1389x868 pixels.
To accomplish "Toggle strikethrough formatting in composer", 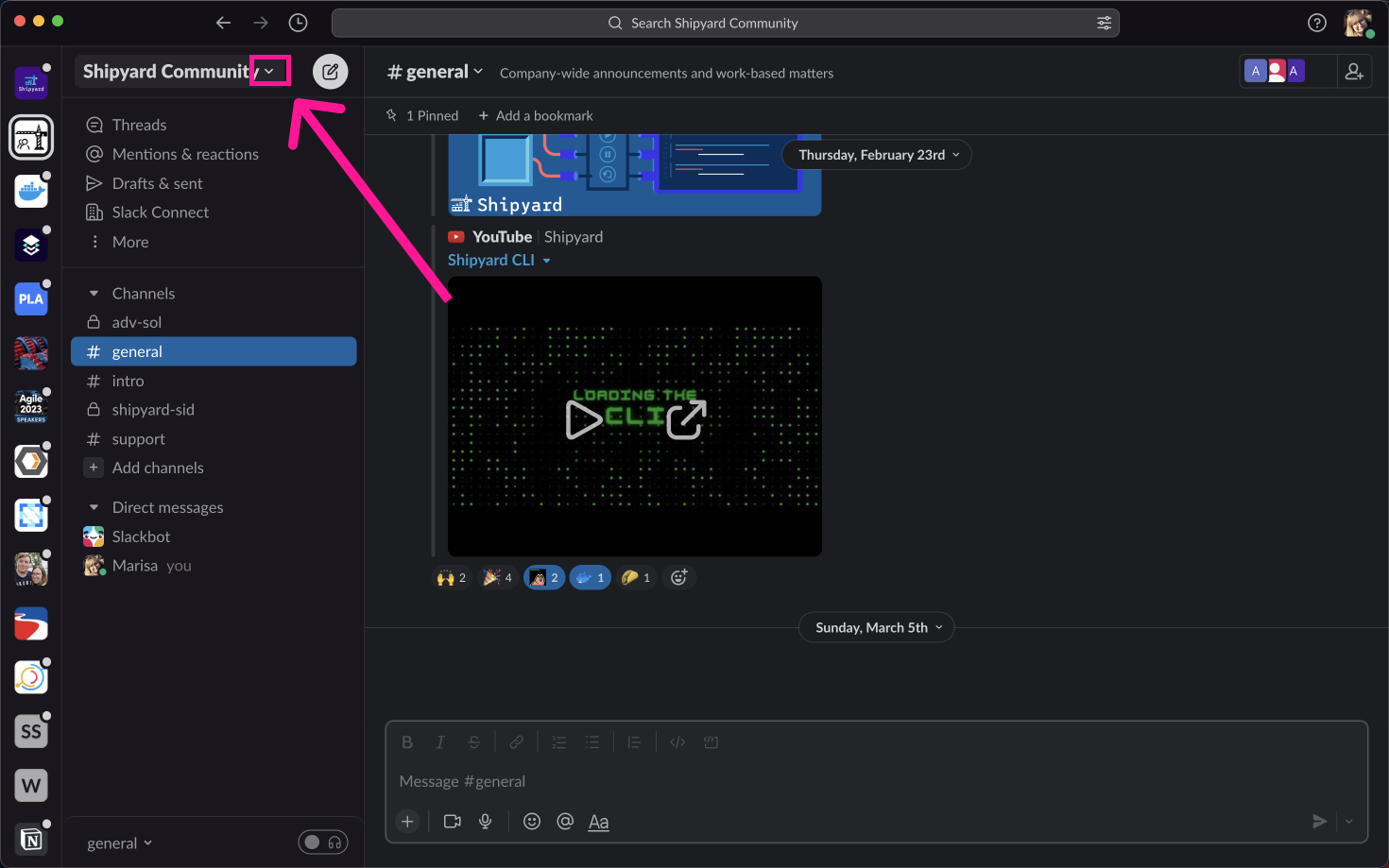I will click(474, 742).
